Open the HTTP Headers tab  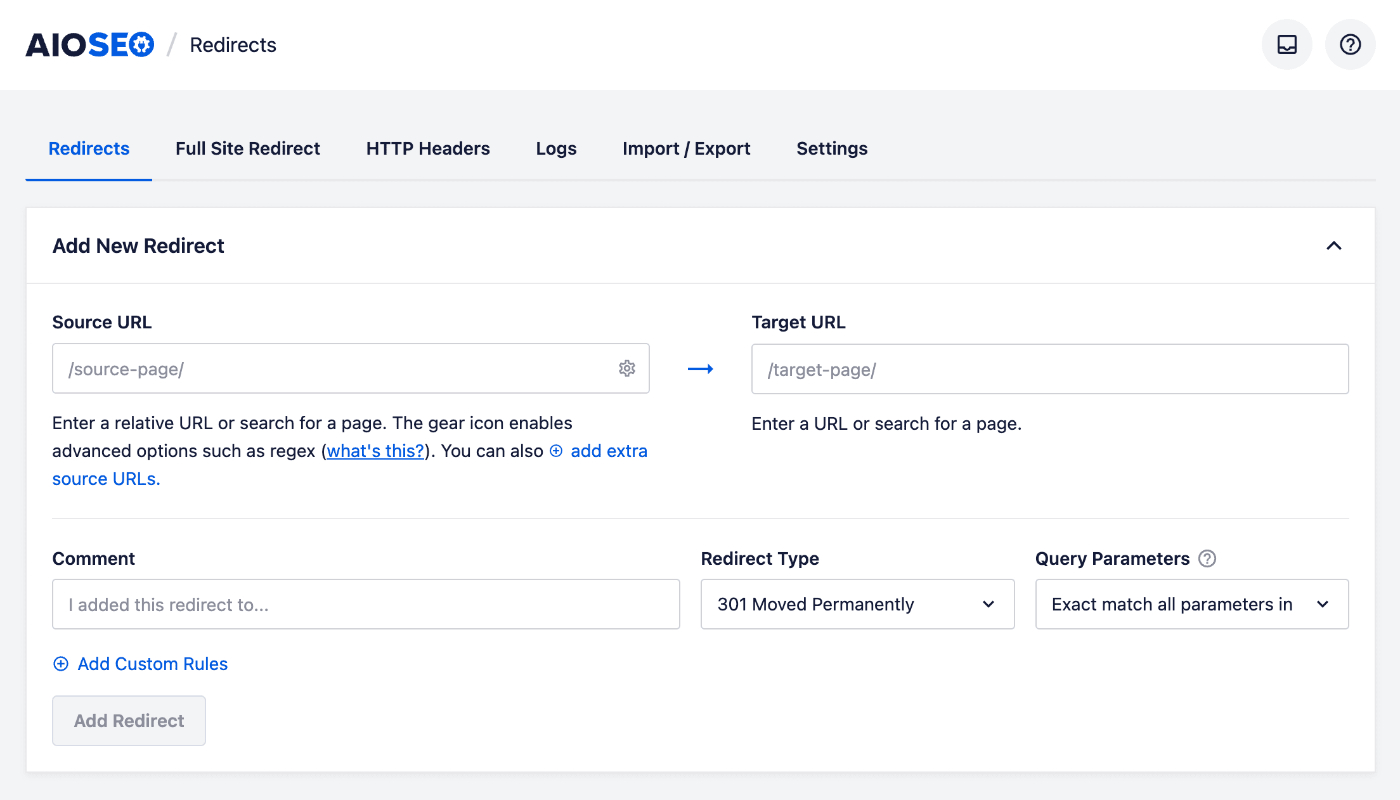(428, 148)
